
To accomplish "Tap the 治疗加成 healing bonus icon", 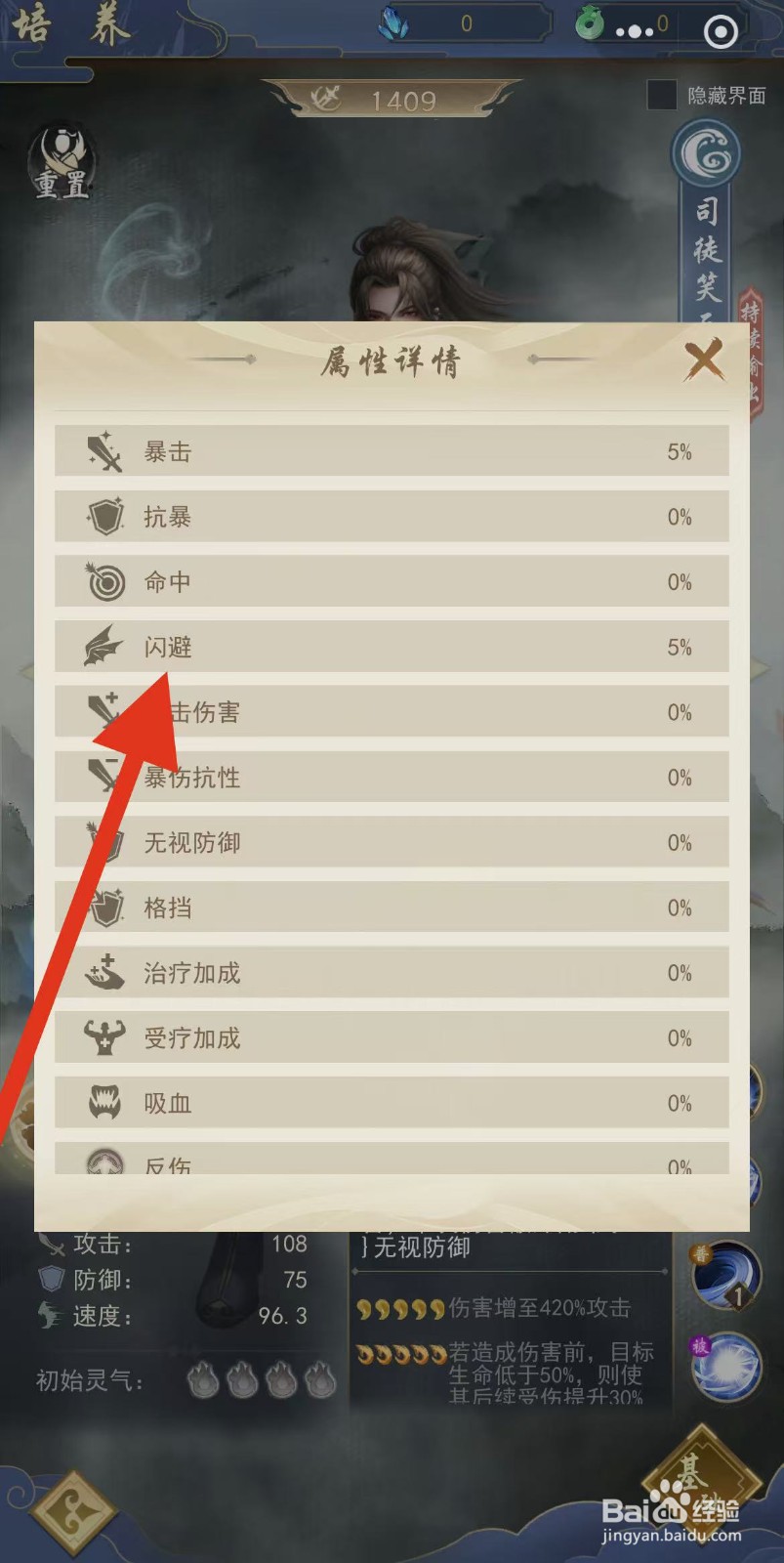I will 104,973.
